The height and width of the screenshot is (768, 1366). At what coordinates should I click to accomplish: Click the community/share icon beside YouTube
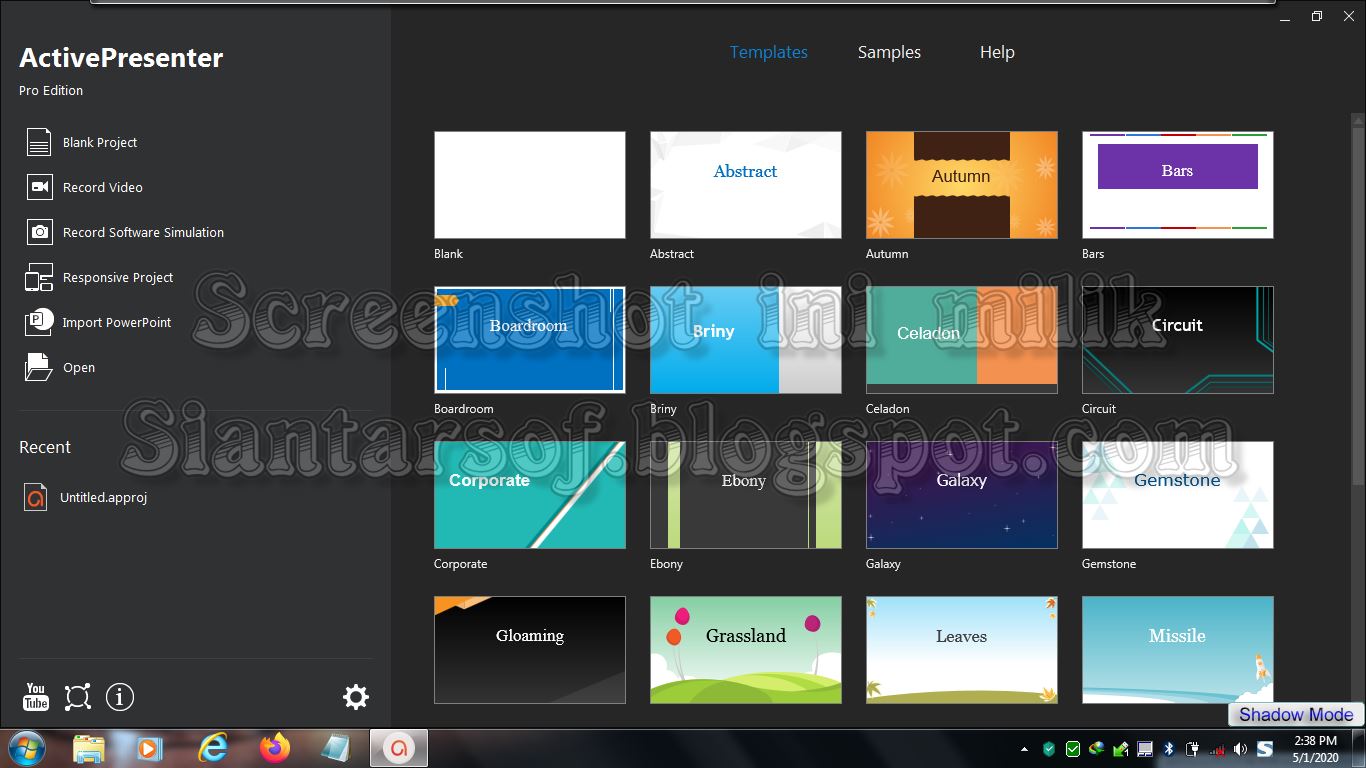(x=77, y=697)
